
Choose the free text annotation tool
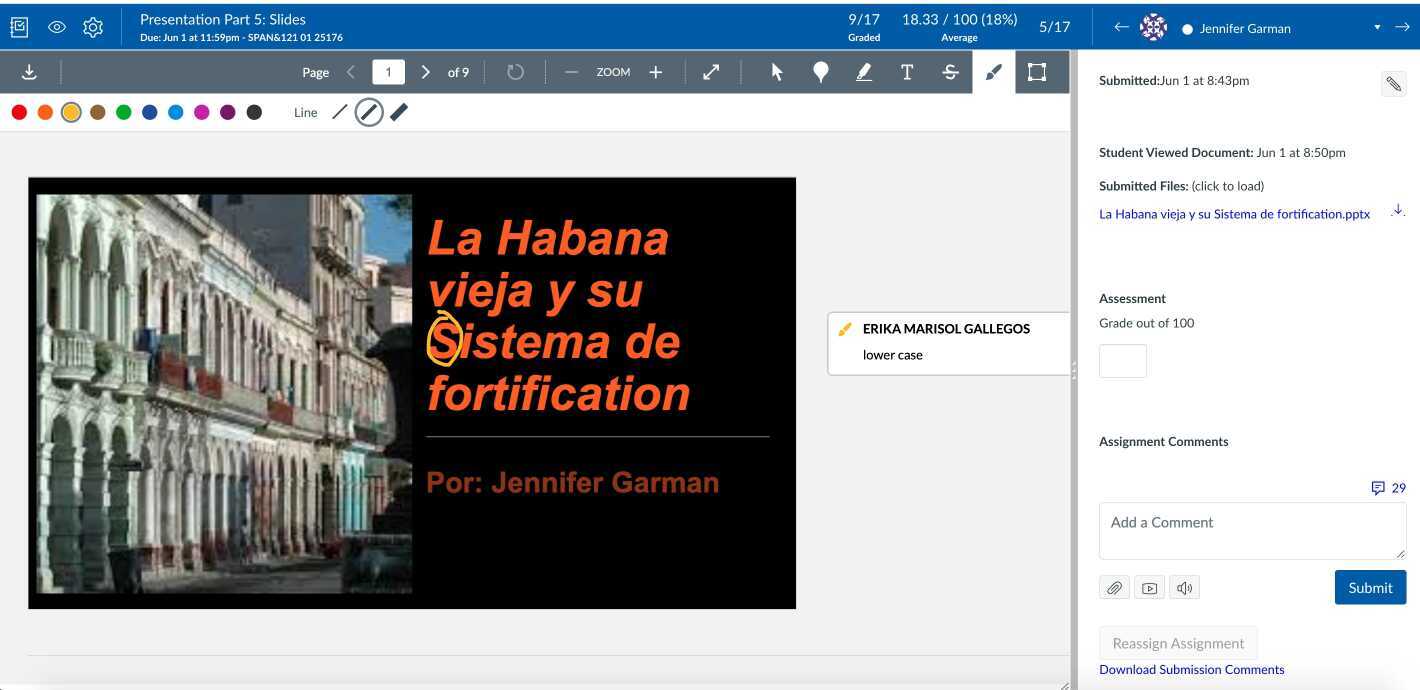click(x=907, y=72)
